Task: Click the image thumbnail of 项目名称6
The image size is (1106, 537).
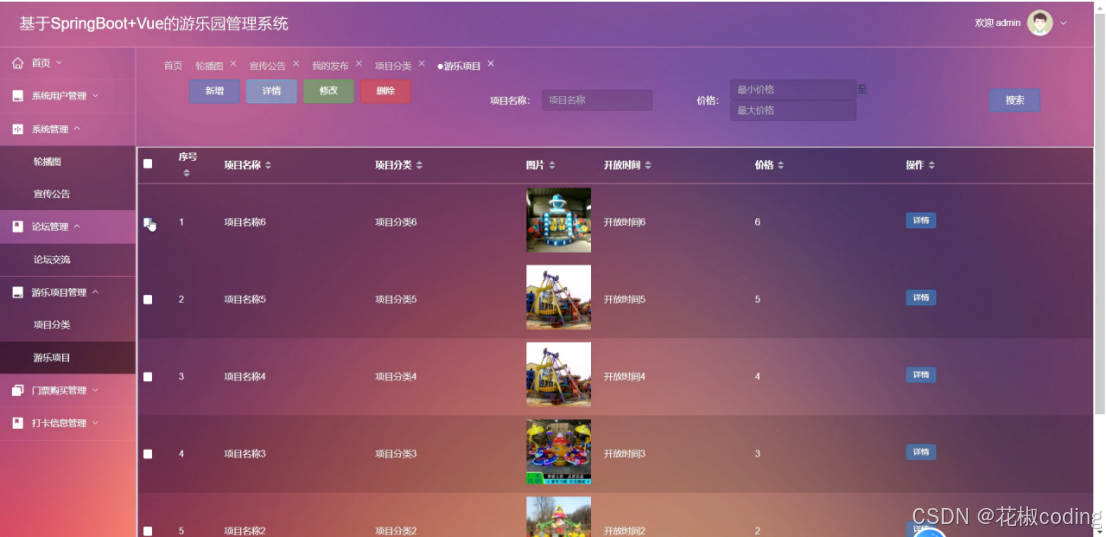Action: (x=559, y=220)
